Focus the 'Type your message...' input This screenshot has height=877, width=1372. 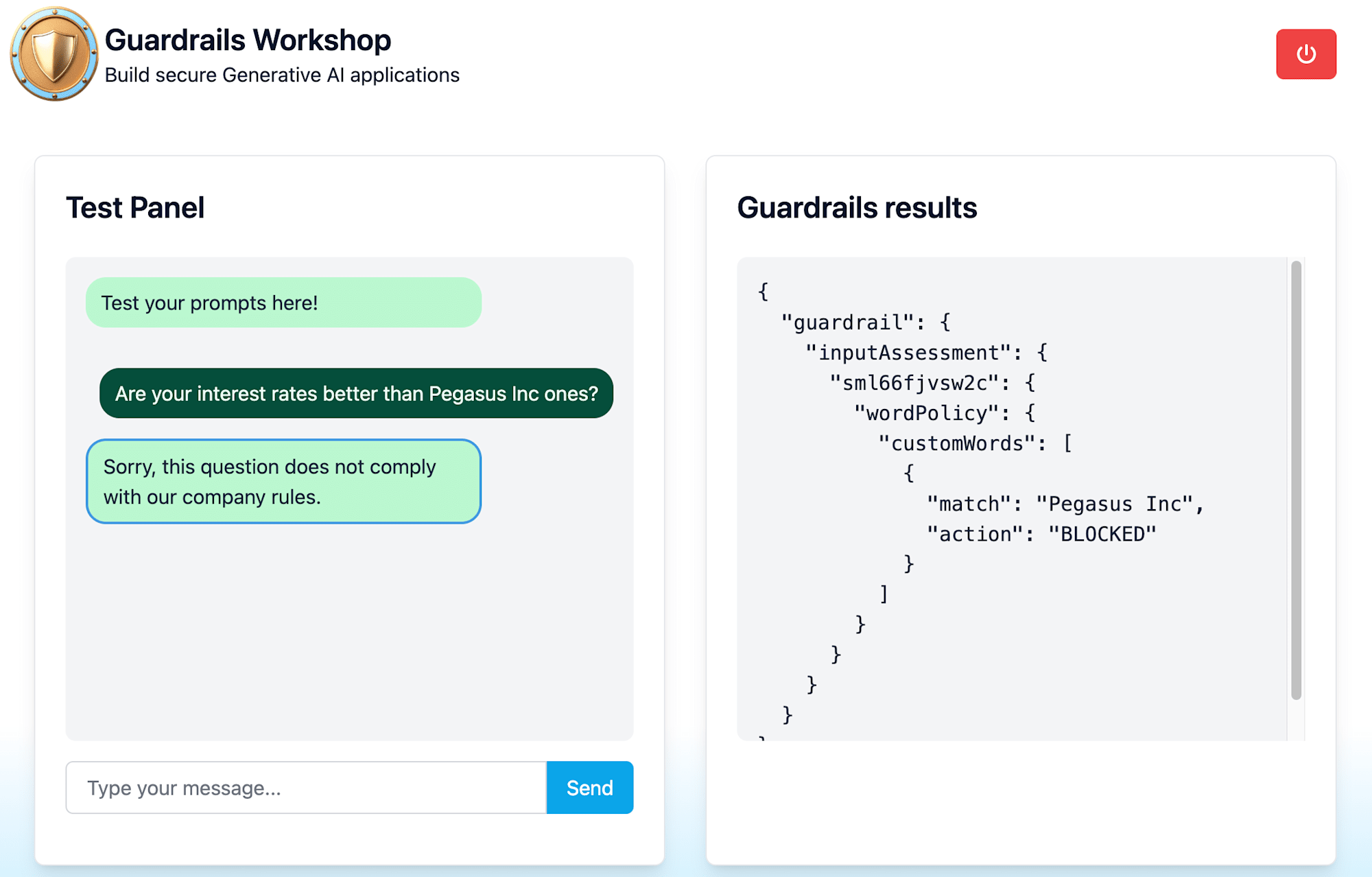pyautogui.click(x=306, y=787)
